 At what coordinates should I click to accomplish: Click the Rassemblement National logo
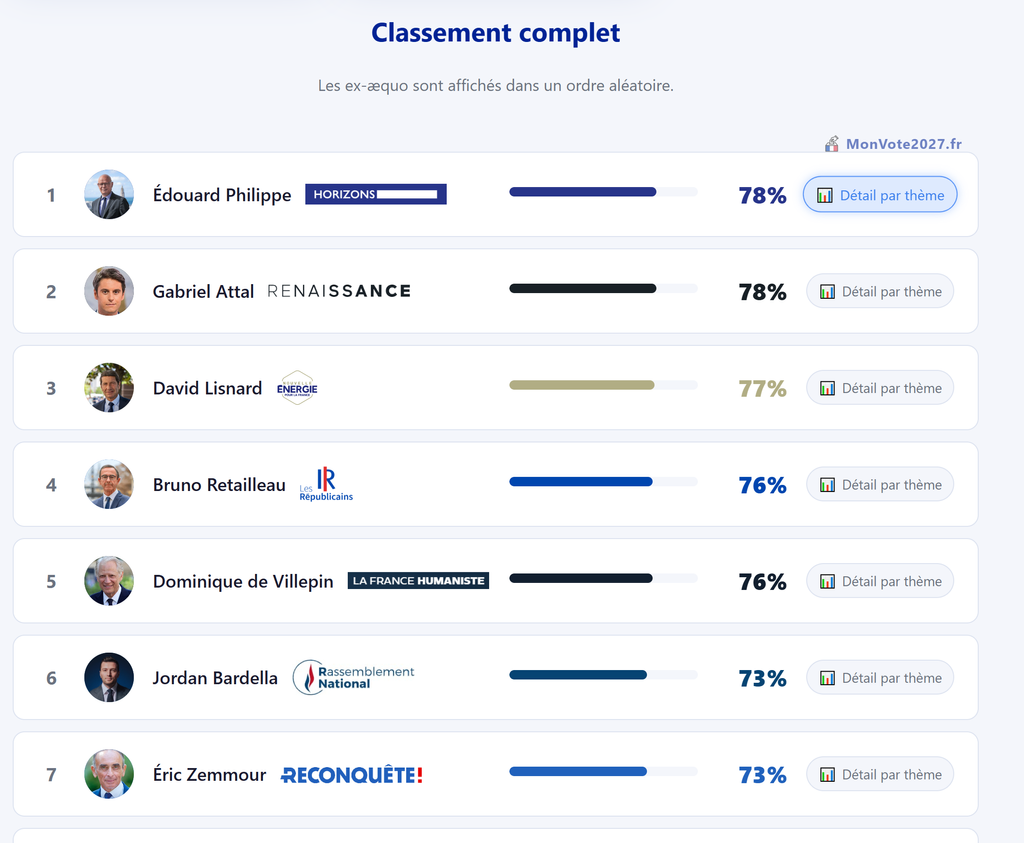click(354, 677)
